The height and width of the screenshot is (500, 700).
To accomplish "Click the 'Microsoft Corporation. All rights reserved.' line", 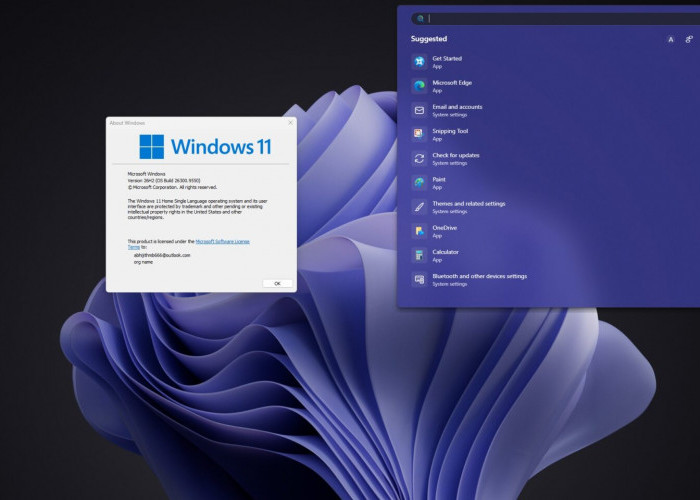I will point(172,188).
